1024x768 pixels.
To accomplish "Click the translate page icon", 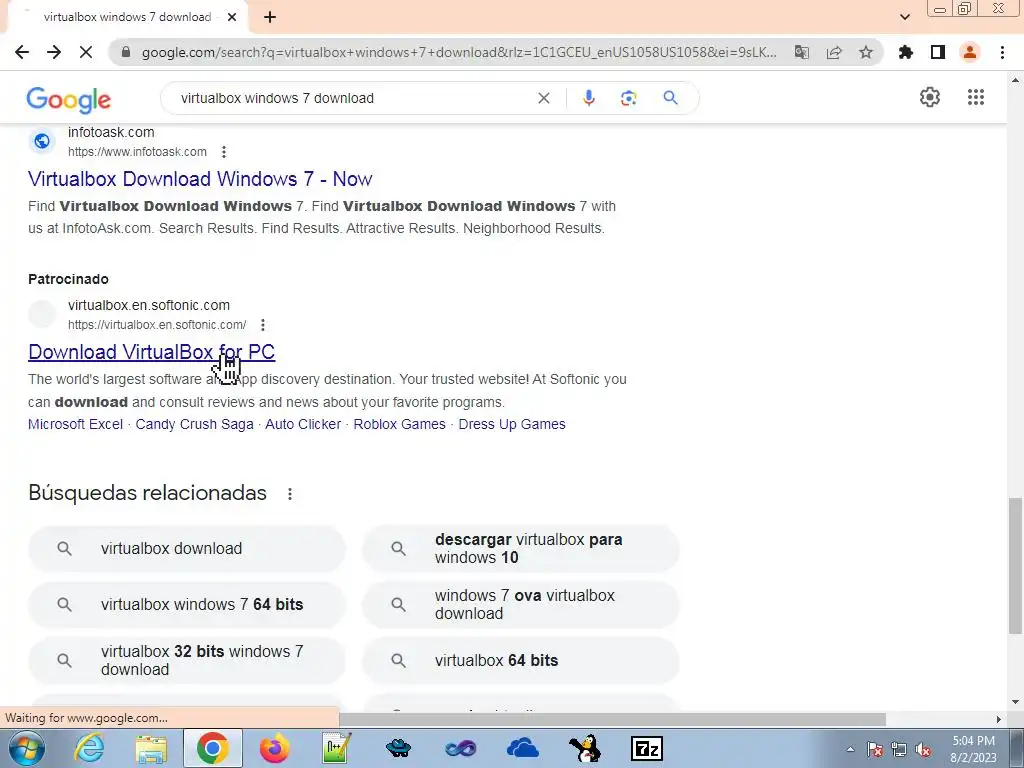I will pos(802,52).
